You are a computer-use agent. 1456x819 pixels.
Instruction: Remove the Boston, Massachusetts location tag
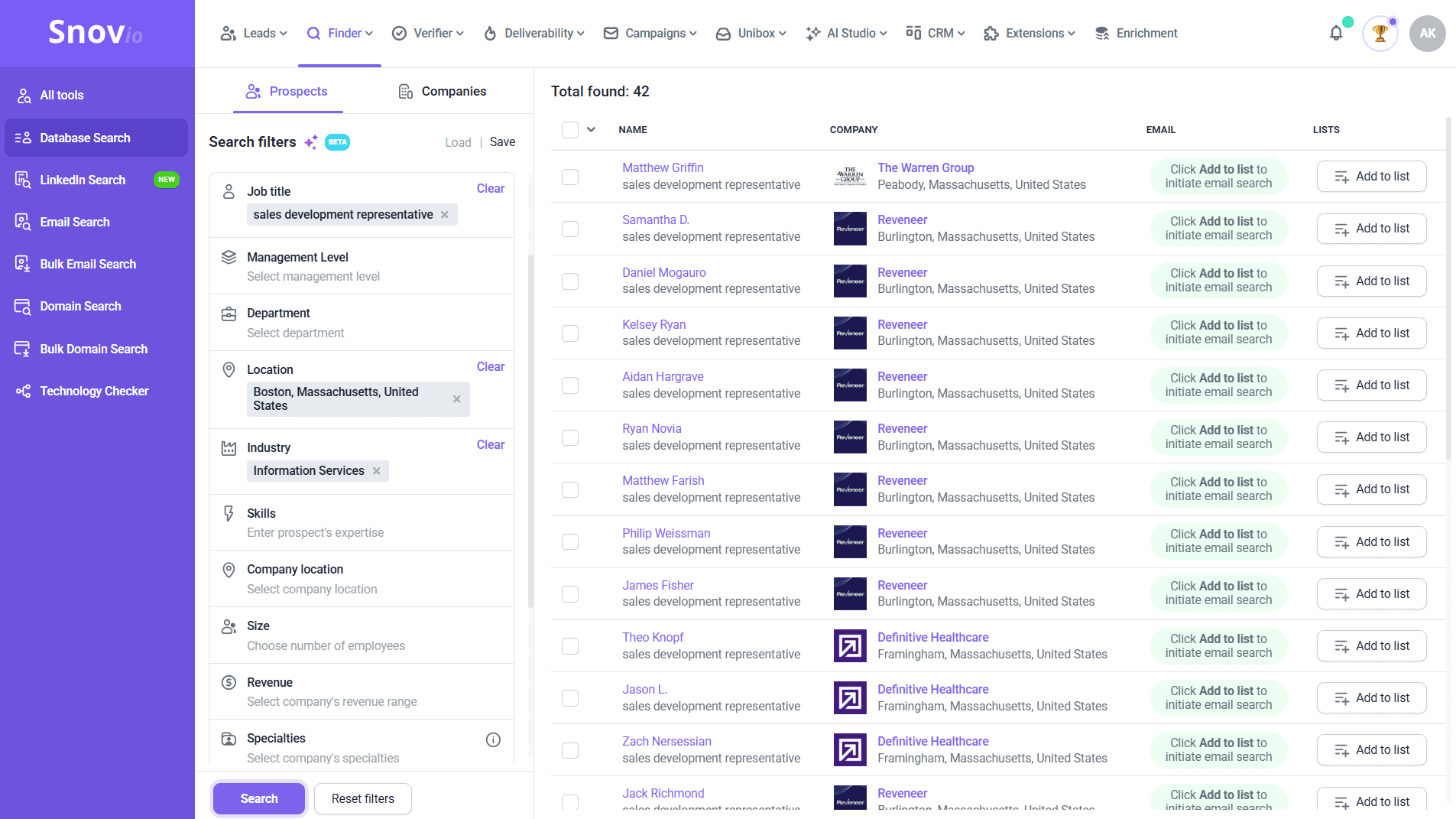pyautogui.click(x=456, y=399)
